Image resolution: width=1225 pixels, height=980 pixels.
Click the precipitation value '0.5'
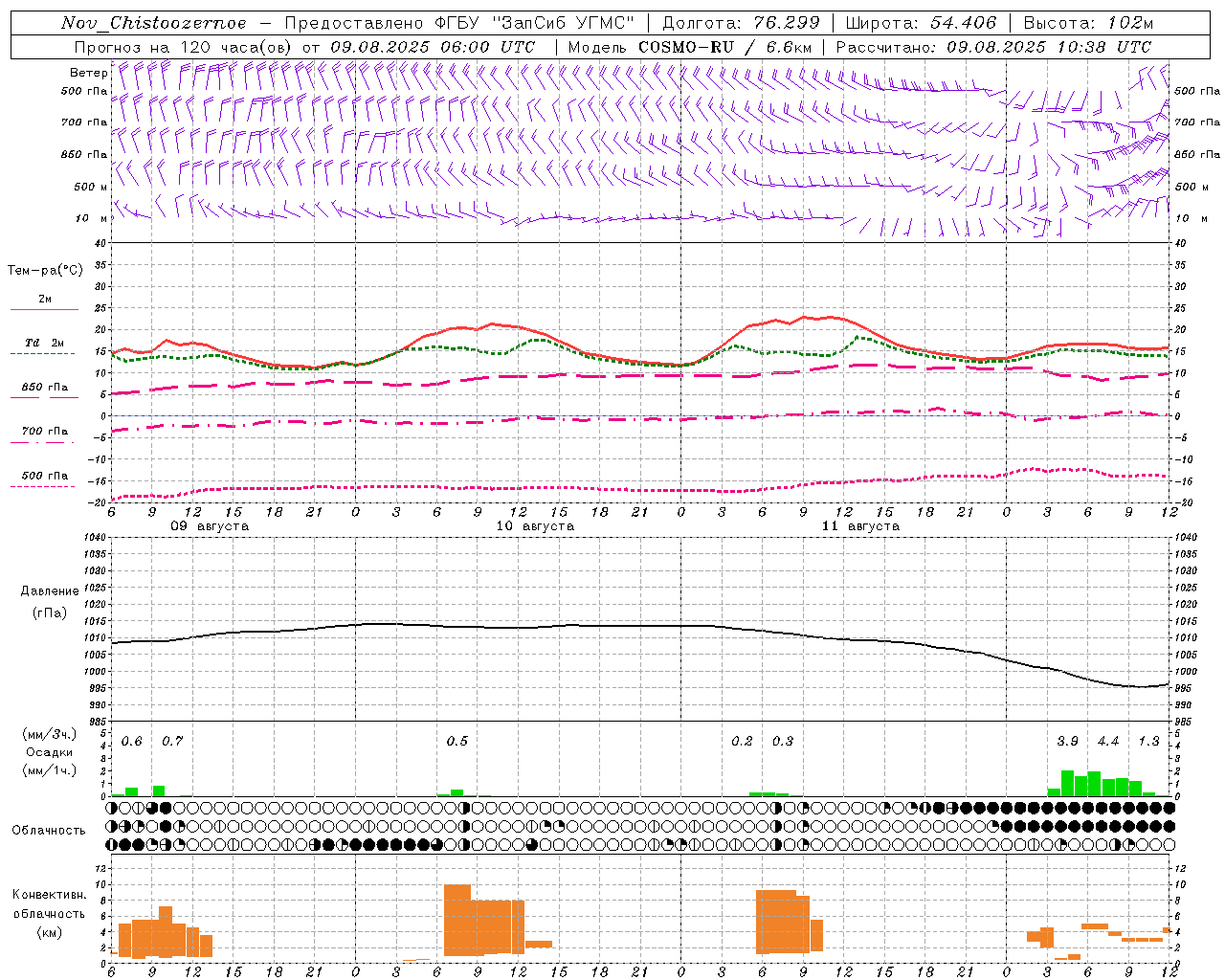tap(457, 742)
